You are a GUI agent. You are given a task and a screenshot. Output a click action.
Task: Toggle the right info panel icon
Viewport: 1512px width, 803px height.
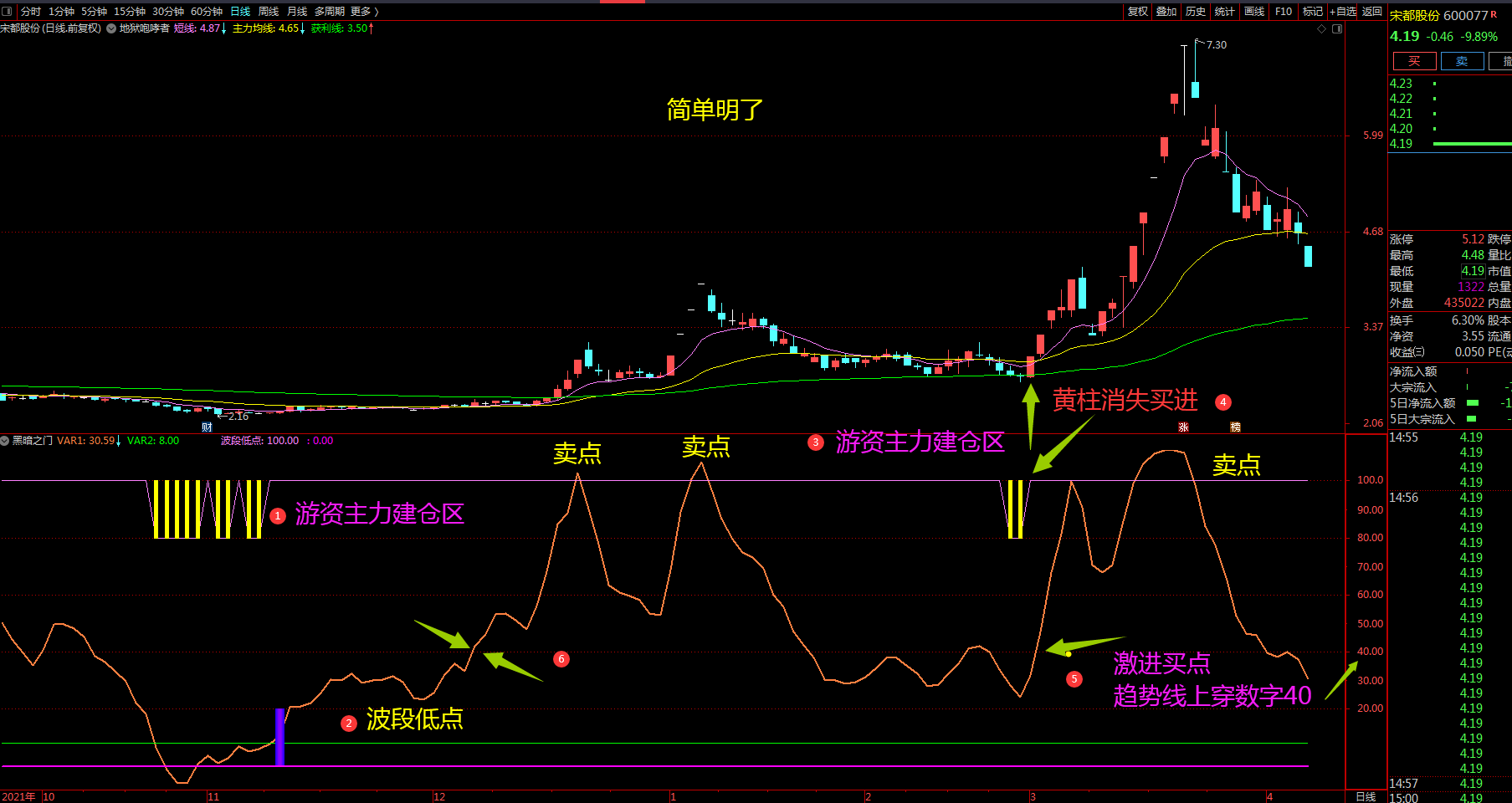1337,28
